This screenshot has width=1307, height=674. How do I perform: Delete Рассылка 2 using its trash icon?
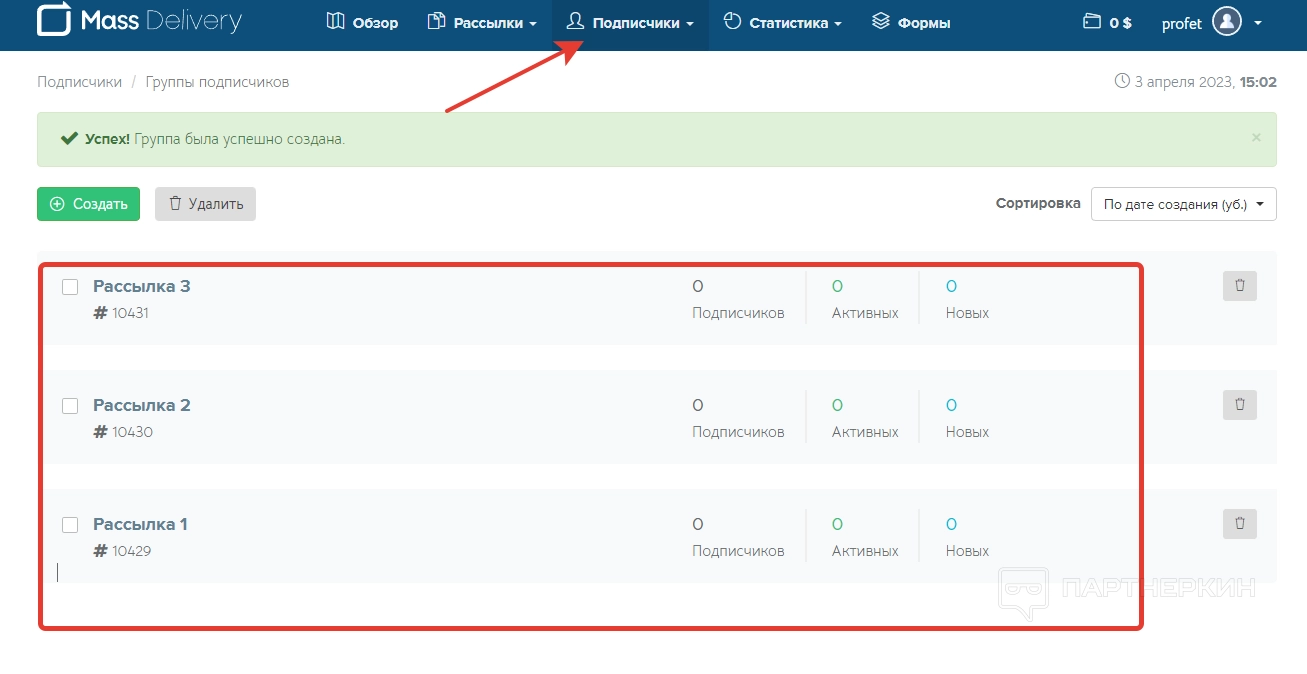[x=1239, y=405]
